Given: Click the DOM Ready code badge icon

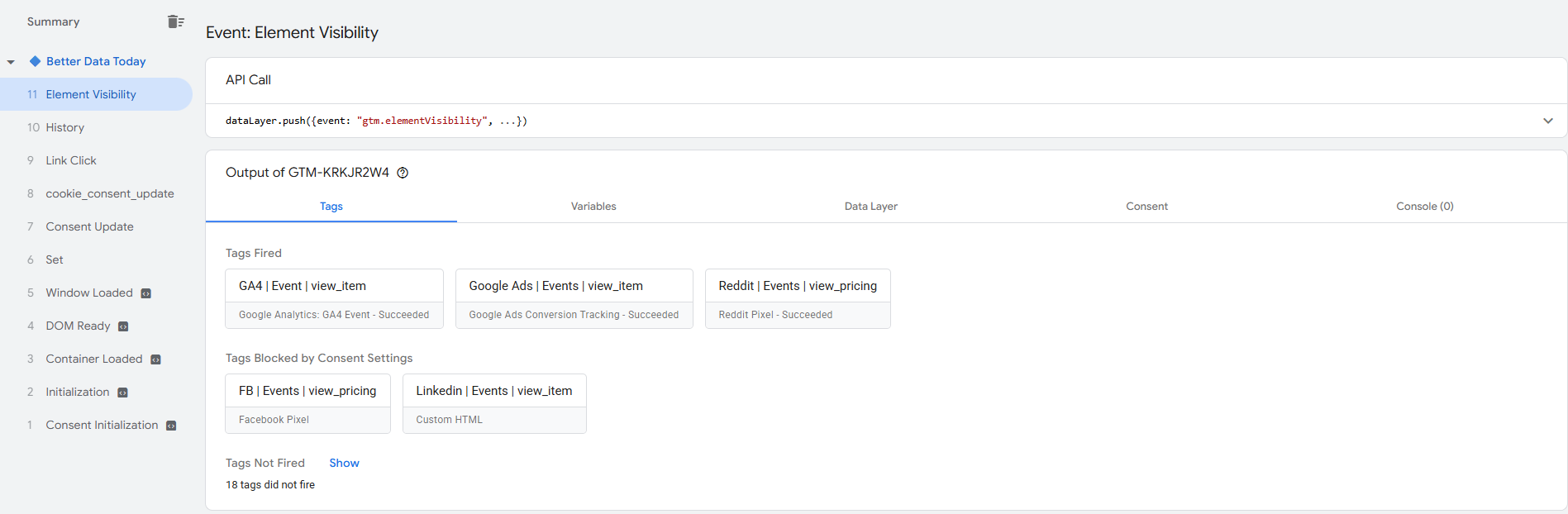Looking at the screenshot, I should (123, 326).
